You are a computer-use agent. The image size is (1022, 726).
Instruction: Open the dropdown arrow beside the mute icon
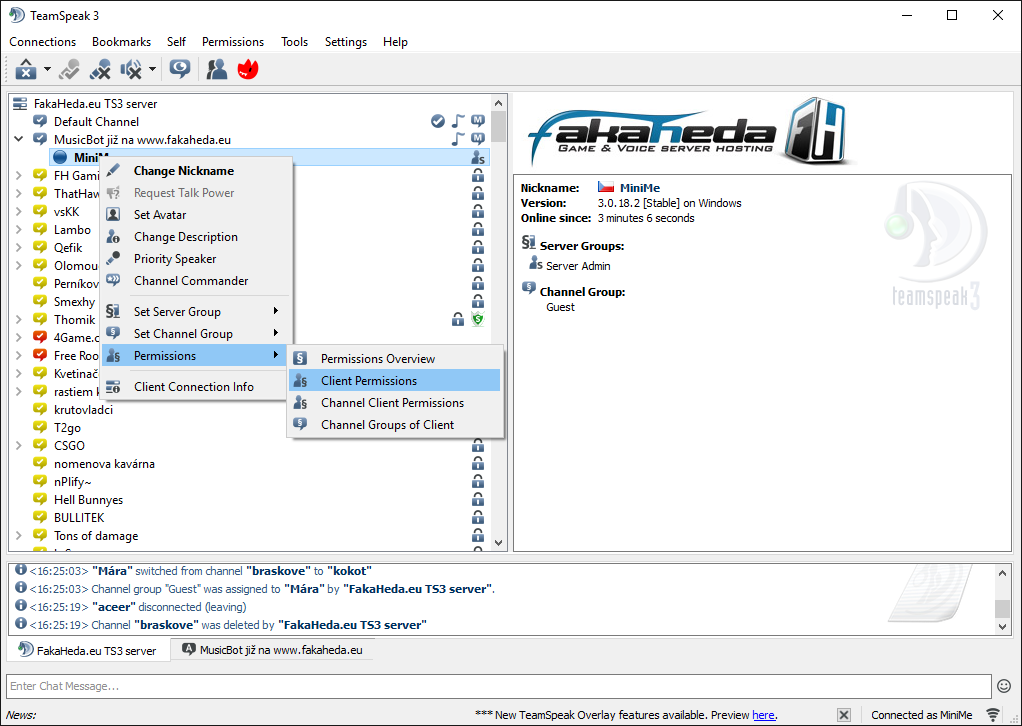click(152, 69)
